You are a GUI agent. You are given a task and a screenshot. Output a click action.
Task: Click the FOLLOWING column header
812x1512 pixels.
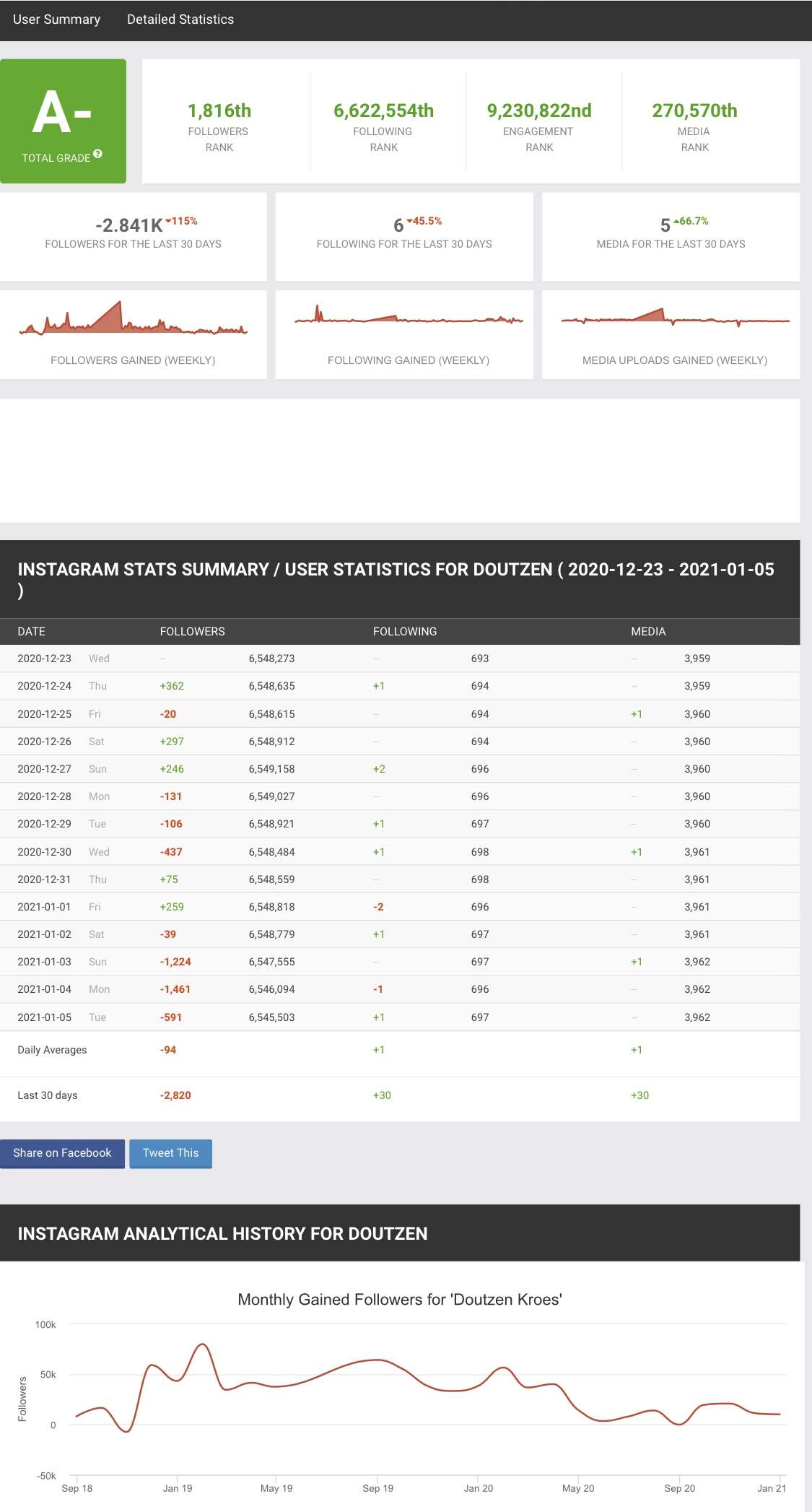(x=405, y=631)
